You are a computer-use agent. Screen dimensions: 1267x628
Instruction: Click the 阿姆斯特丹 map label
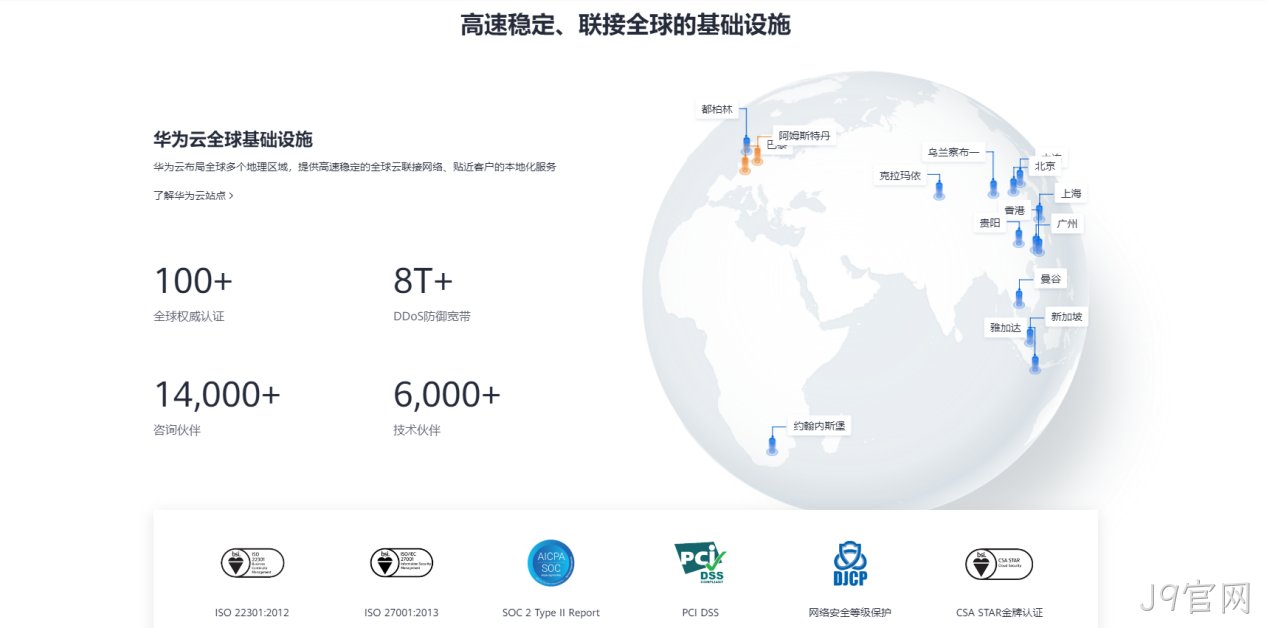tap(804, 135)
